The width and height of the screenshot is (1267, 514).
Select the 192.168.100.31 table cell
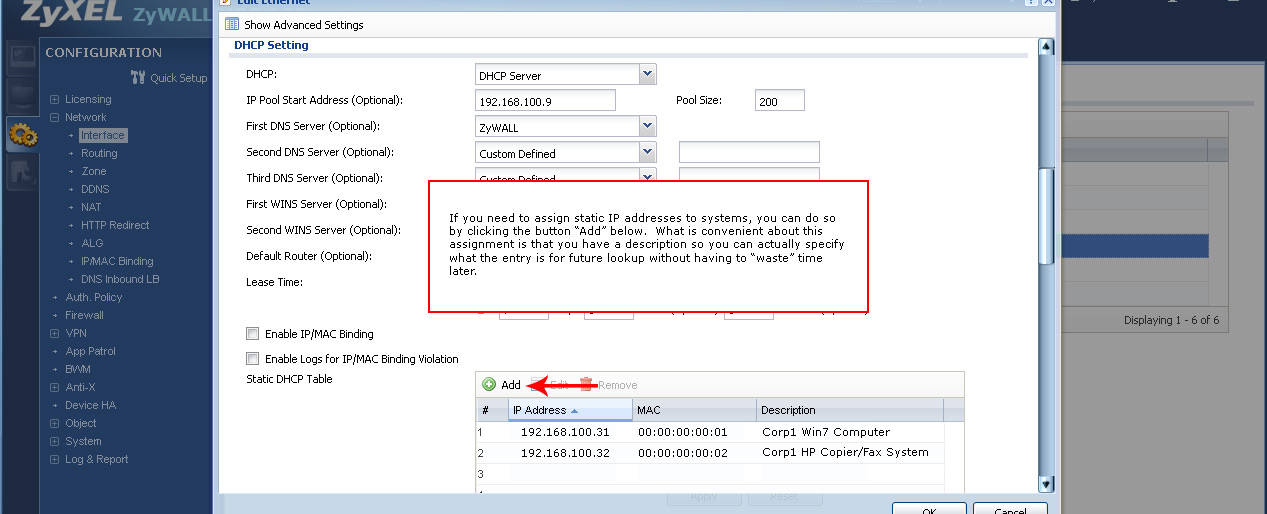coord(570,432)
